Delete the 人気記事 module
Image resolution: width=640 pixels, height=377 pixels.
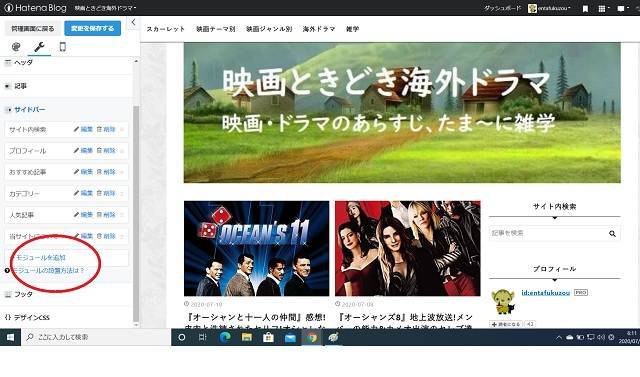click(x=106, y=215)
